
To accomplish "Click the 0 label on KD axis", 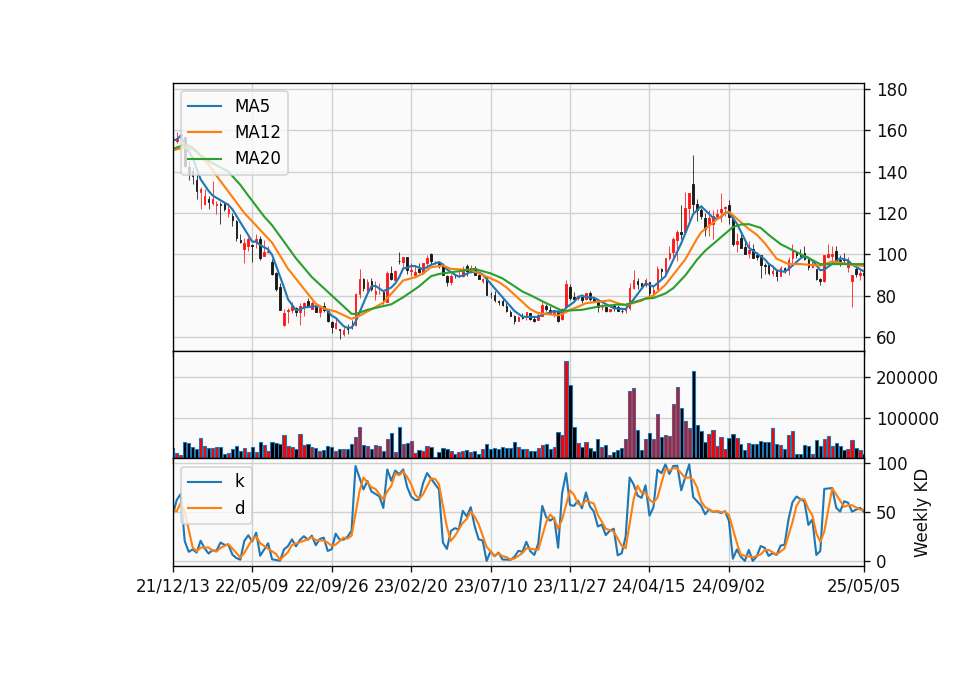I will click(882, 562).
